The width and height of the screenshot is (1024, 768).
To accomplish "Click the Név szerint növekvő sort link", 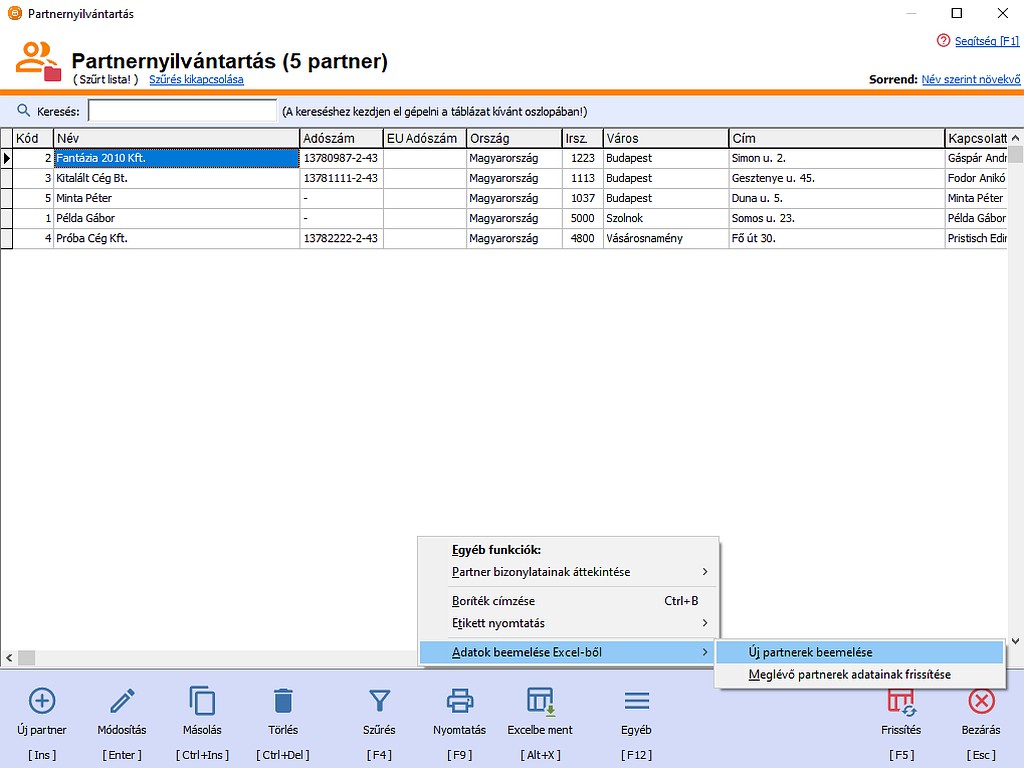I will [970, 80].
